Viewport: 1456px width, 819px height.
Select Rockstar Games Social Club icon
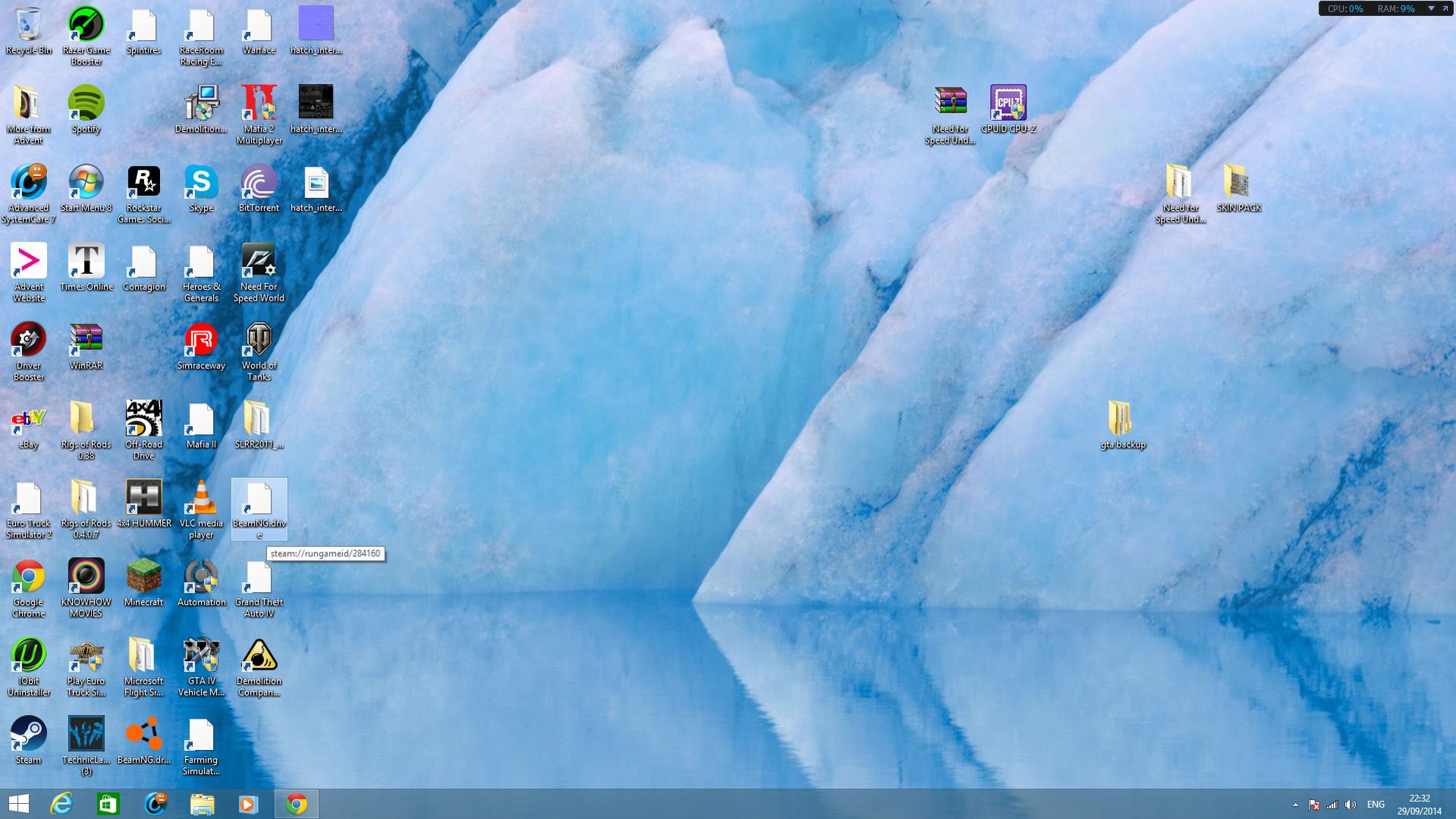coord(143,194)
